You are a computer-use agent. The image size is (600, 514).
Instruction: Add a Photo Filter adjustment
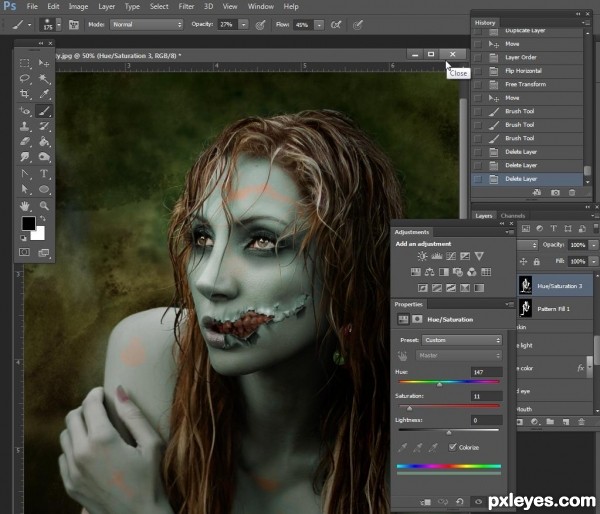[458, 272]
